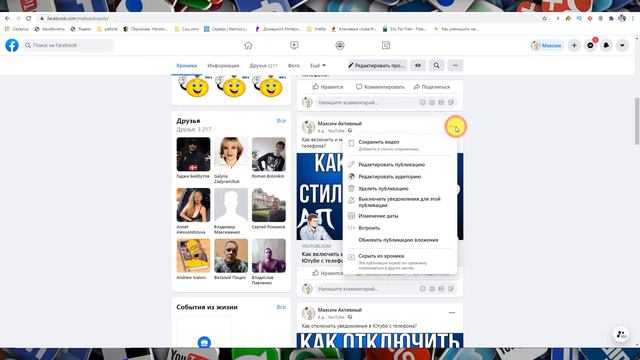640x360 pixels.
Task: Switch to the Информация tab
Action: [x=223, y=65]
